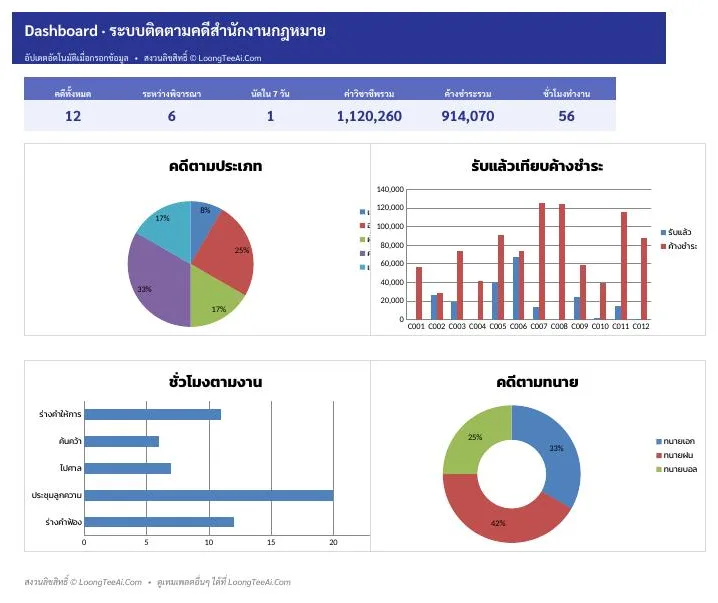Click the C010 axis label
This screenshot has width=718, height=603.
(x=600, y=326)
